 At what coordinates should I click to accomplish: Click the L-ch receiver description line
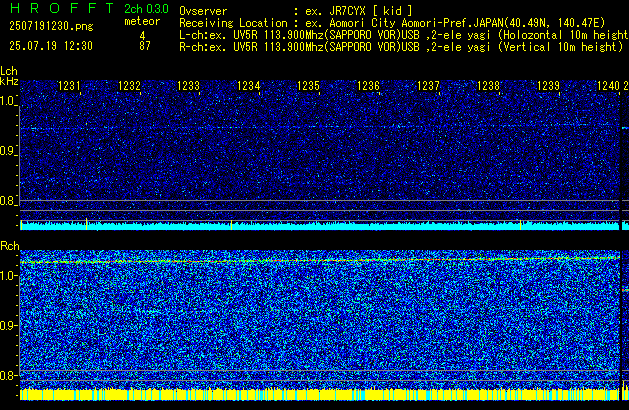[404, 35]
